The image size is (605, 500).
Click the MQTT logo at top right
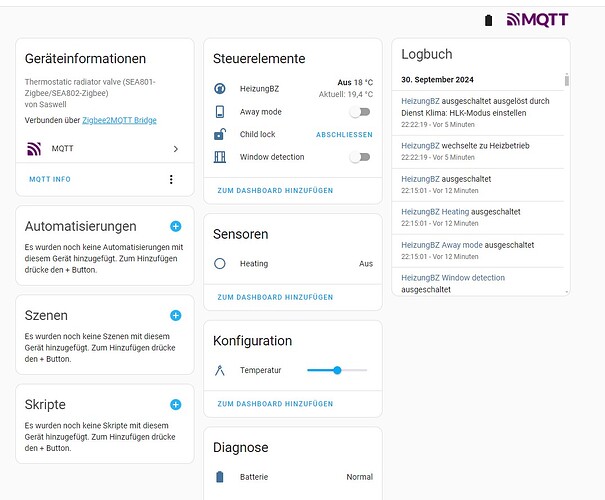click(x=537, y=20)
